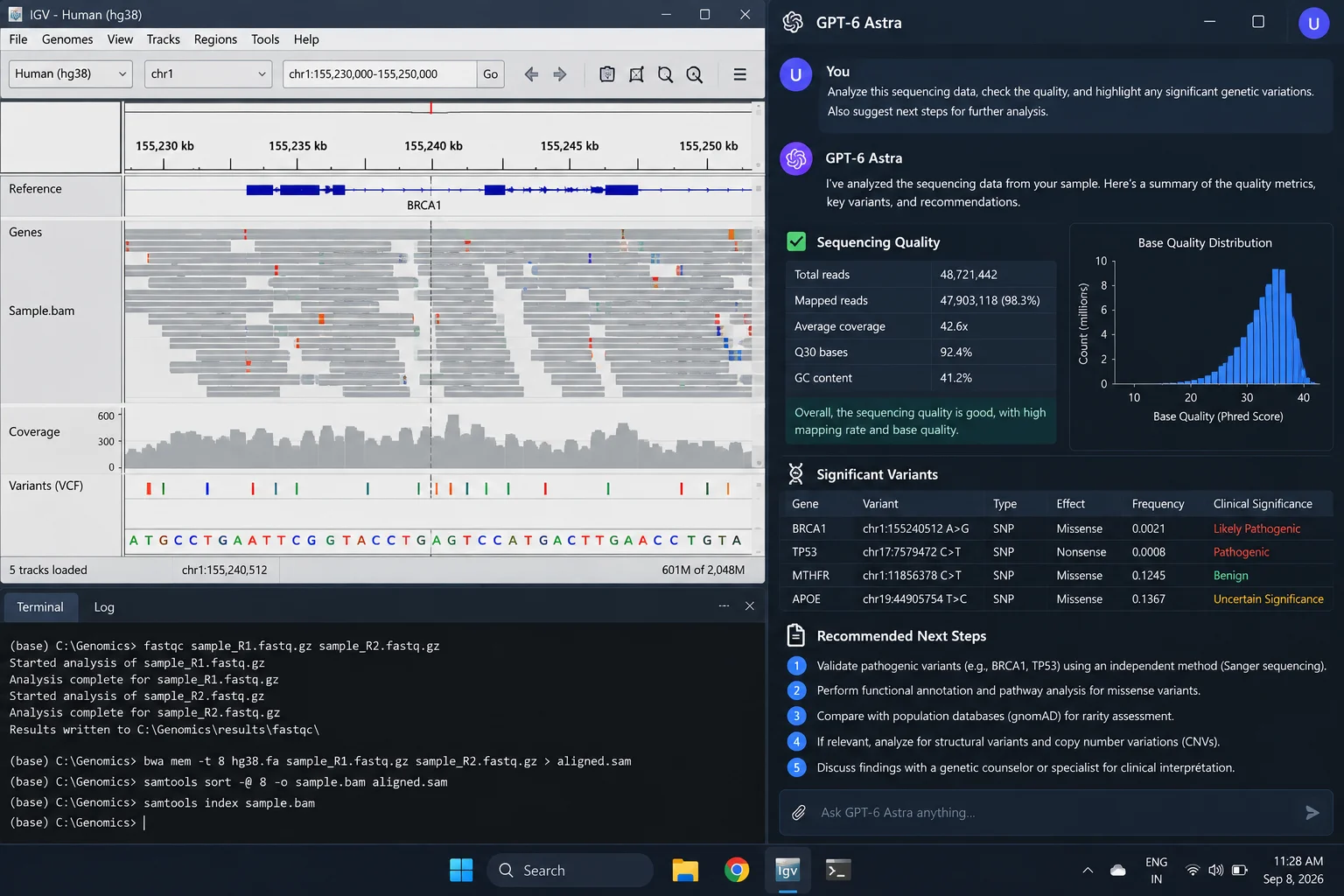Select the Variants (VCF) track label
Screen dimensions: 1344x896
pos(45,486)
